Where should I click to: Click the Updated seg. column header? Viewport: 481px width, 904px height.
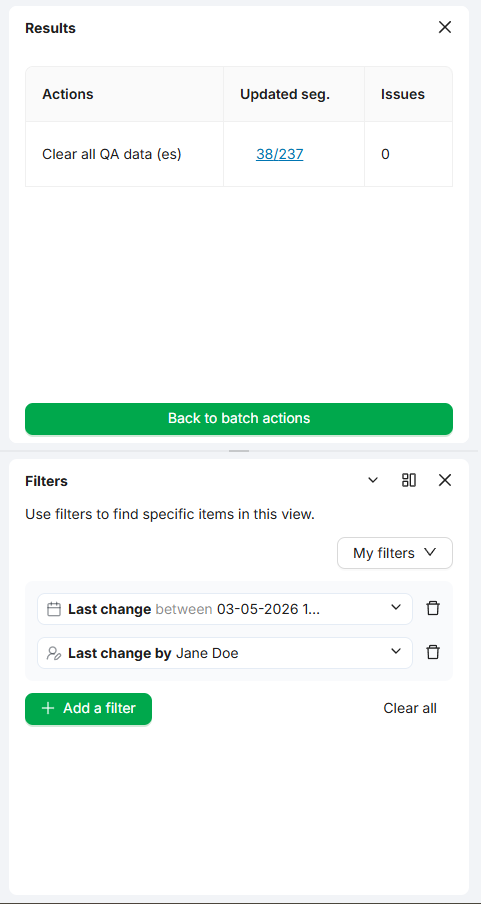tap(285, 94)
